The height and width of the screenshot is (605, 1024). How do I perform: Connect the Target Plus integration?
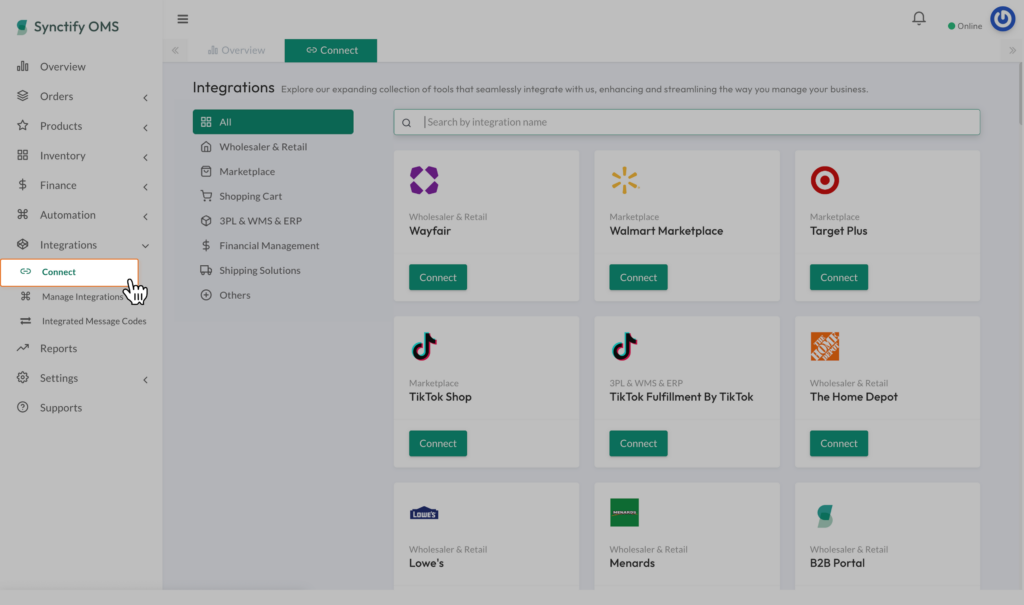839,277
